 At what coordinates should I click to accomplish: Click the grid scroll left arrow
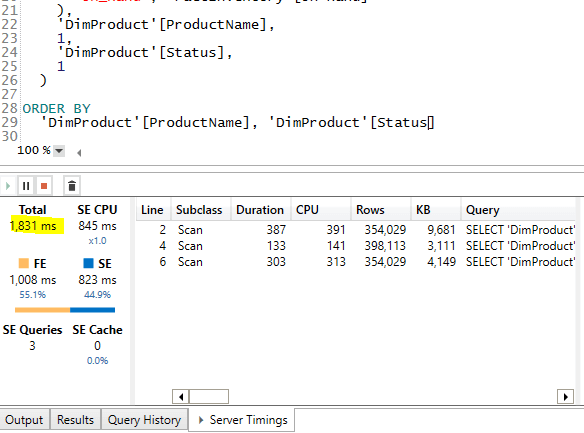[181, 397]
